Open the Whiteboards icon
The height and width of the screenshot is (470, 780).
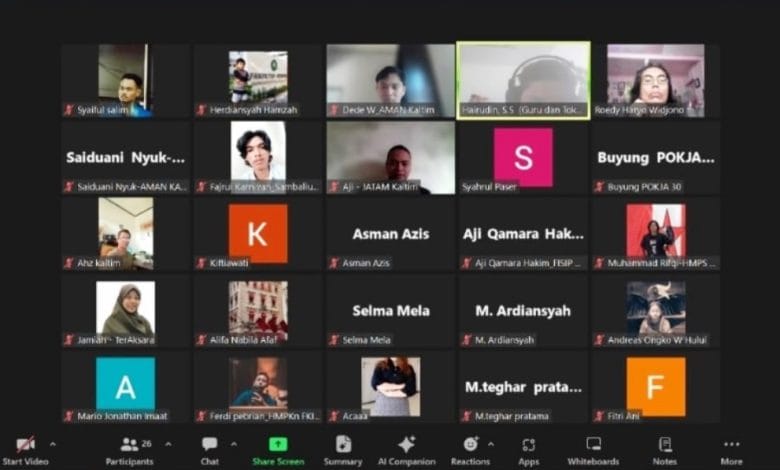point(593,444)
